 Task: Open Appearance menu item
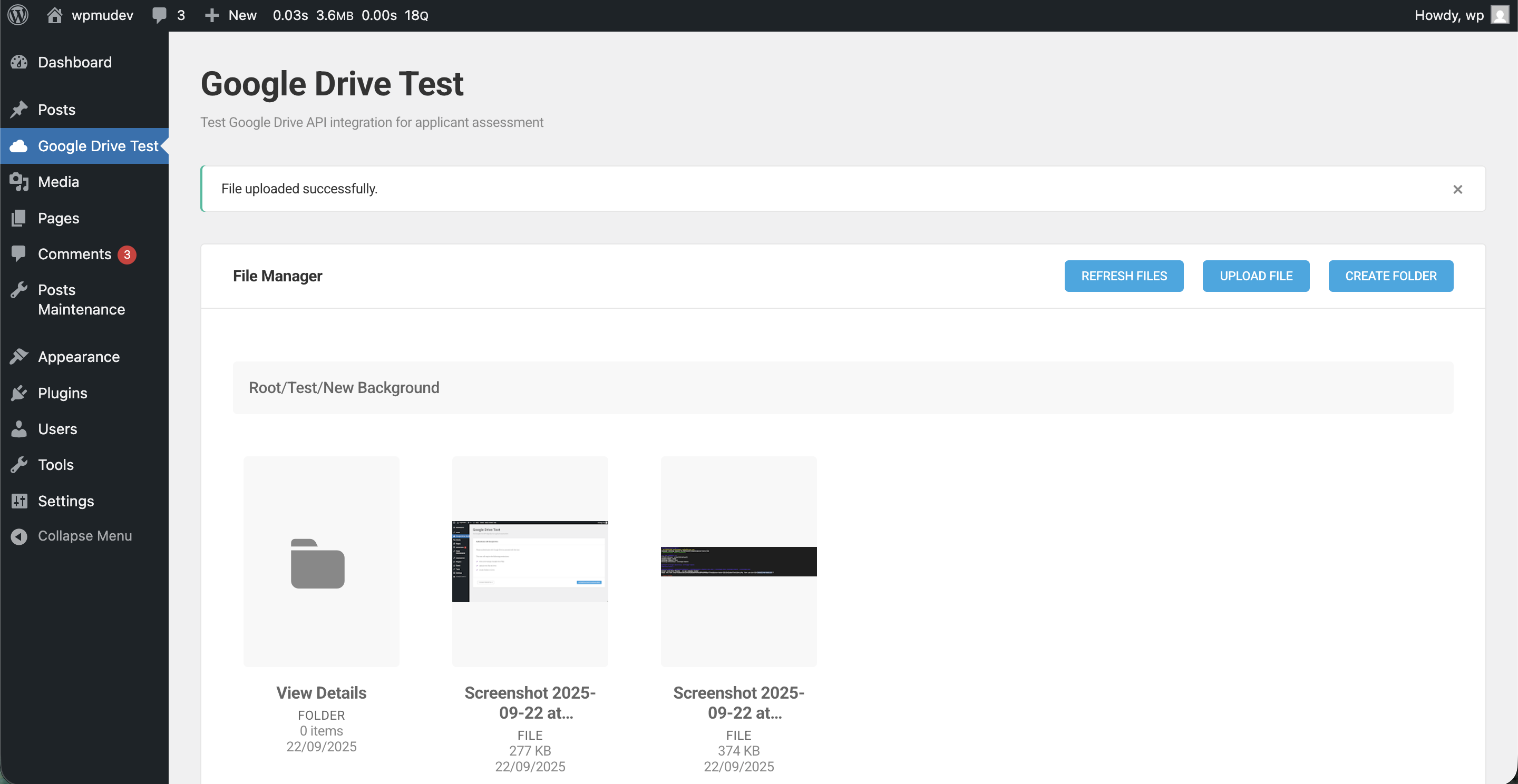point(79,357)
